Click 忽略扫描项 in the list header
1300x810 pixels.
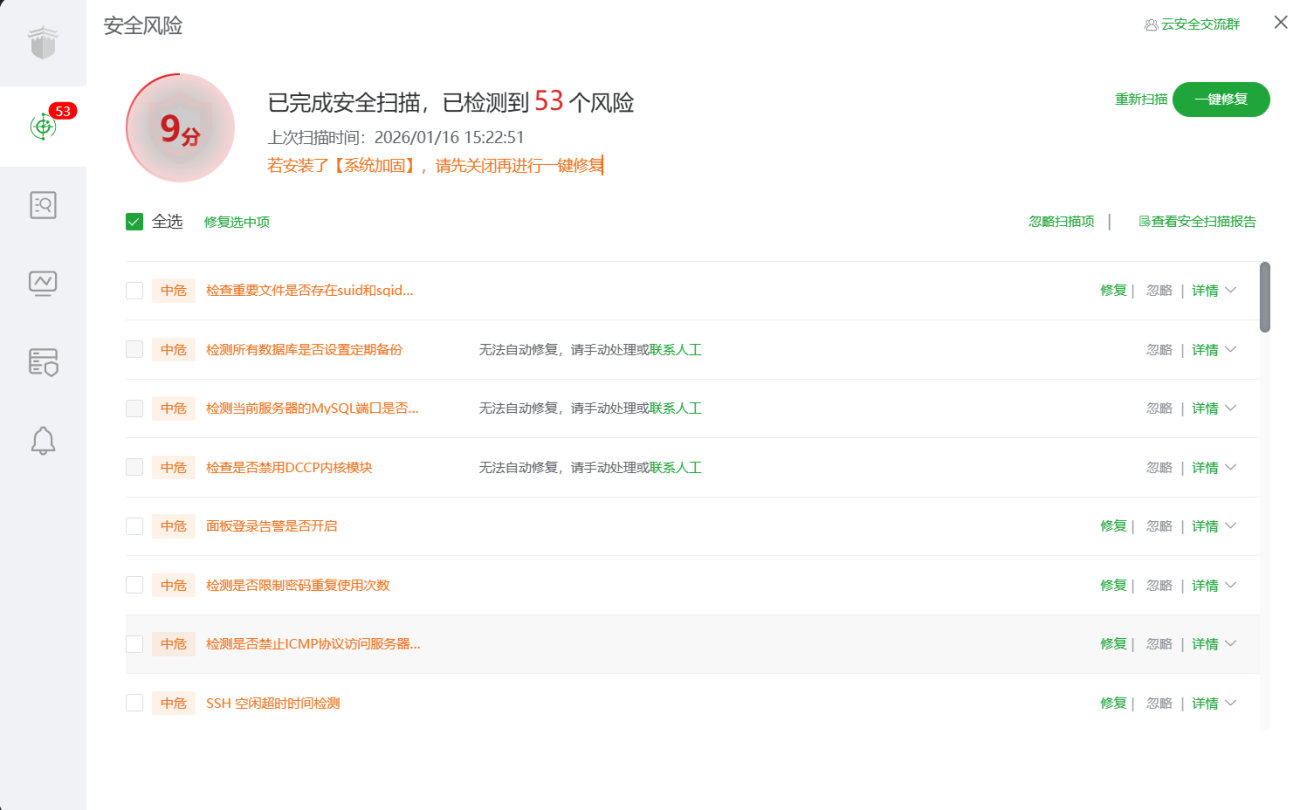click(1061, 222)
